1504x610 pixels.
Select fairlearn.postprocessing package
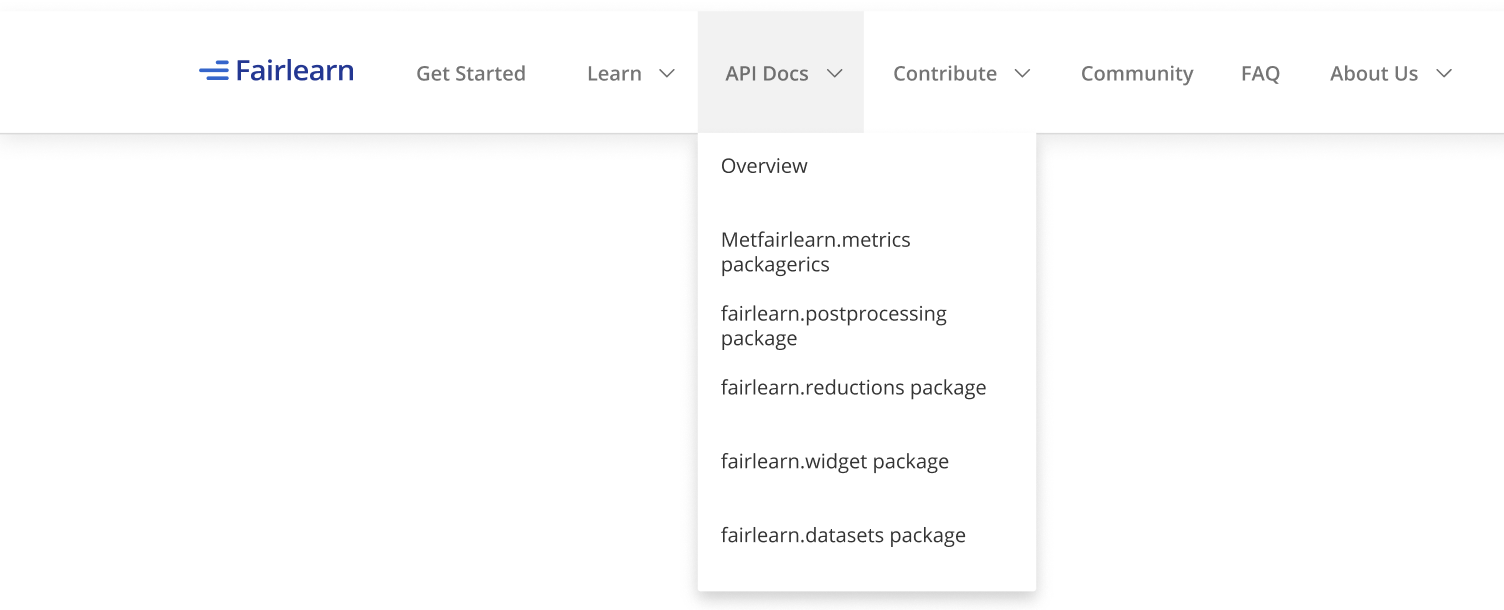coord(834,325)
